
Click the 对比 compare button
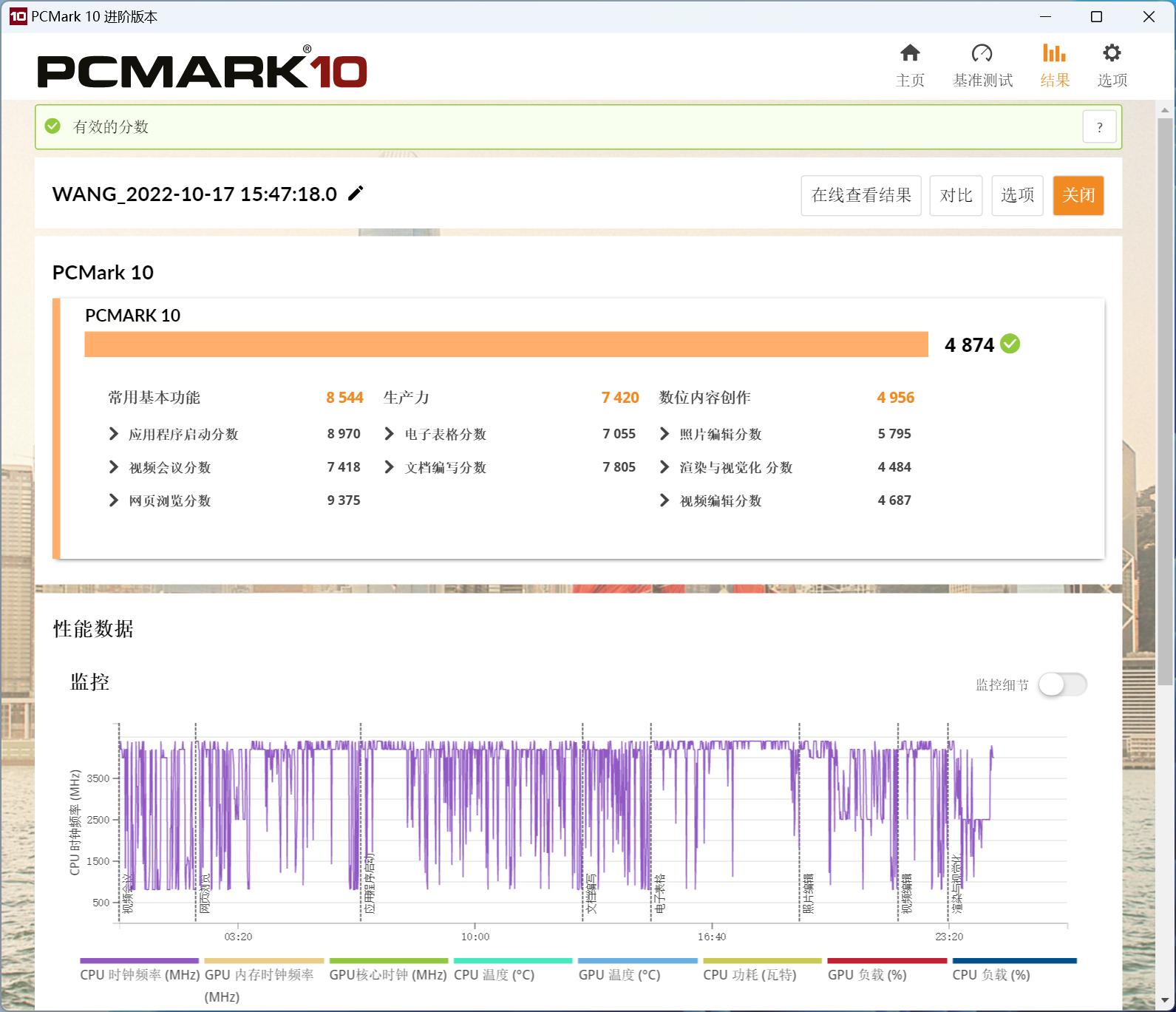pyautogui.click(x=956, y=195)
